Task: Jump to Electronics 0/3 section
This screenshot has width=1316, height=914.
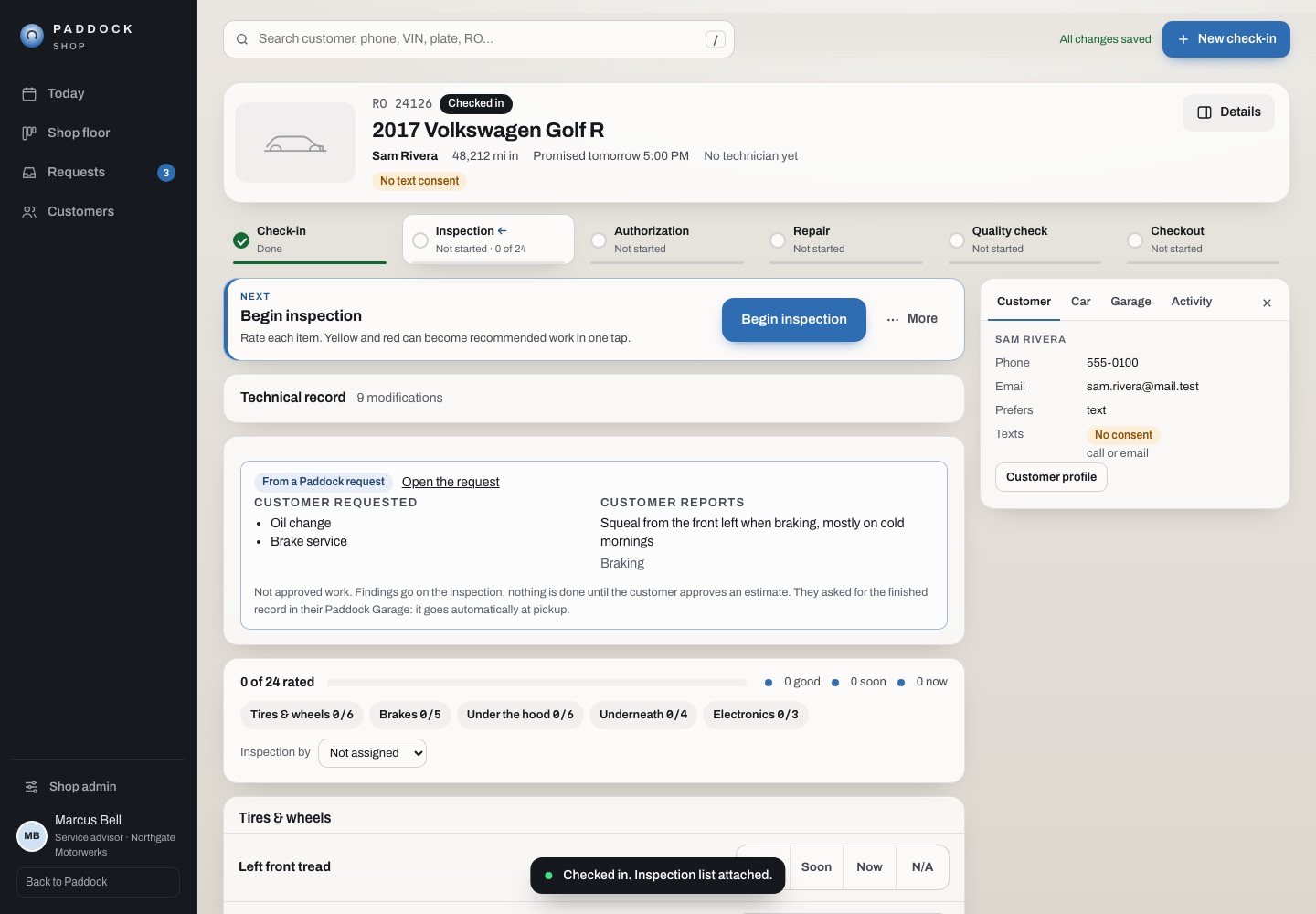Action: tap(756, 715)
